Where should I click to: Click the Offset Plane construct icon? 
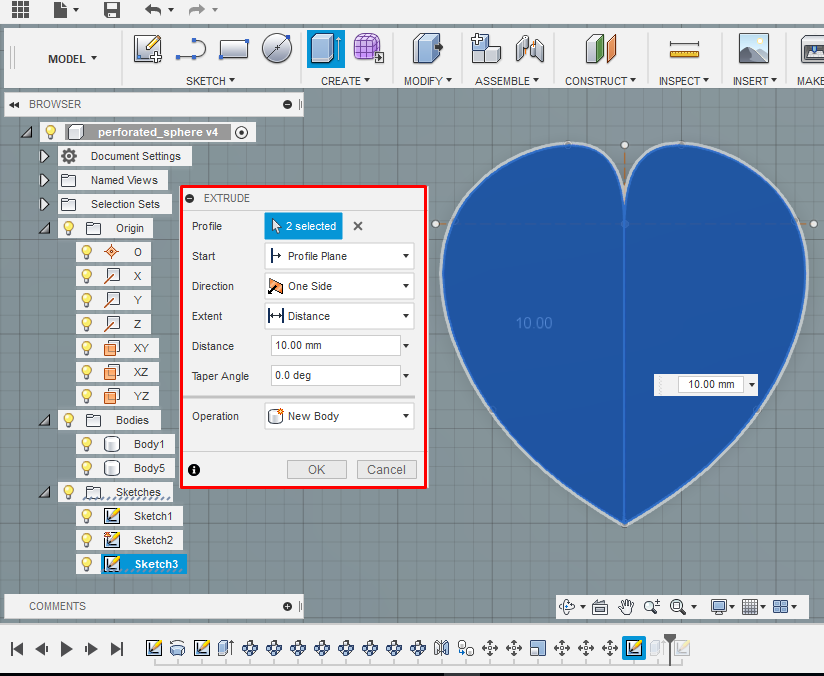click(601, 48)
